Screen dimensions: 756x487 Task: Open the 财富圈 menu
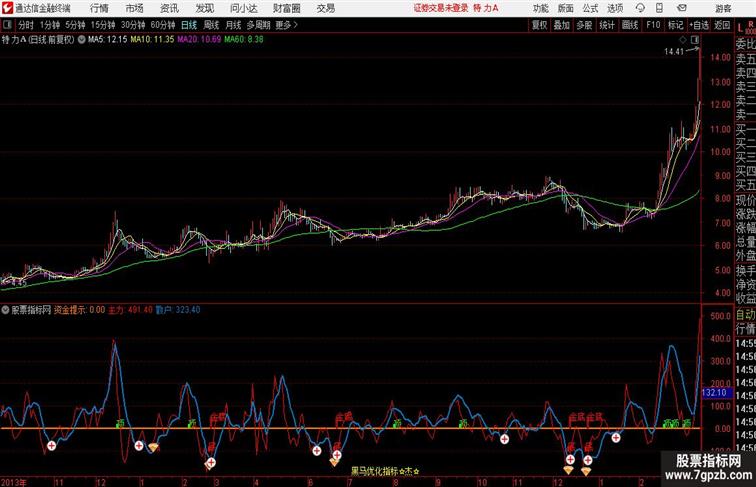tap(286, 8)
